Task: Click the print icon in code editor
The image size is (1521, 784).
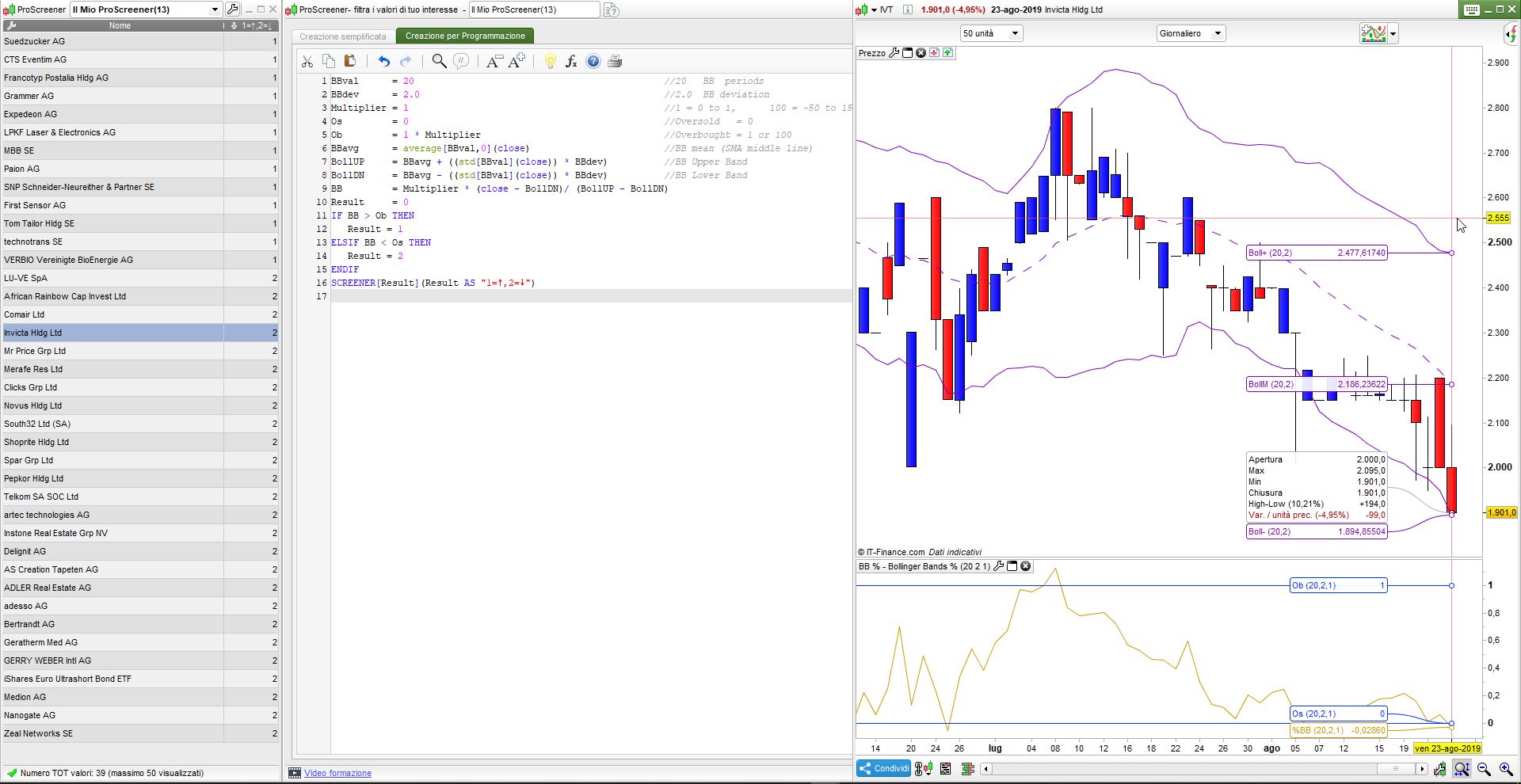Action: coord(615,61)
